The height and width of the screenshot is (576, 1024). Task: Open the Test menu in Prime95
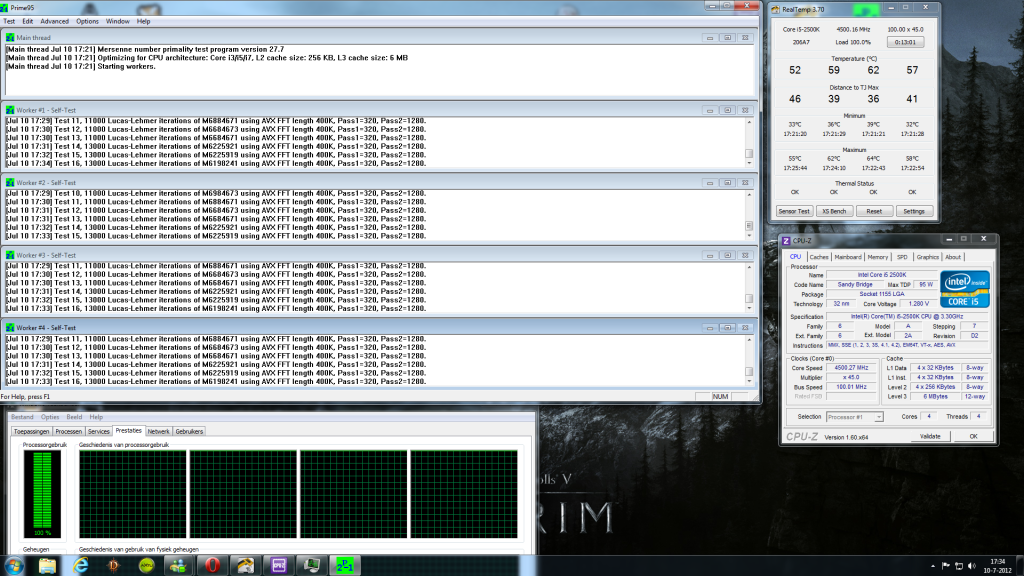pyautogui.click(x=9, y=22)
